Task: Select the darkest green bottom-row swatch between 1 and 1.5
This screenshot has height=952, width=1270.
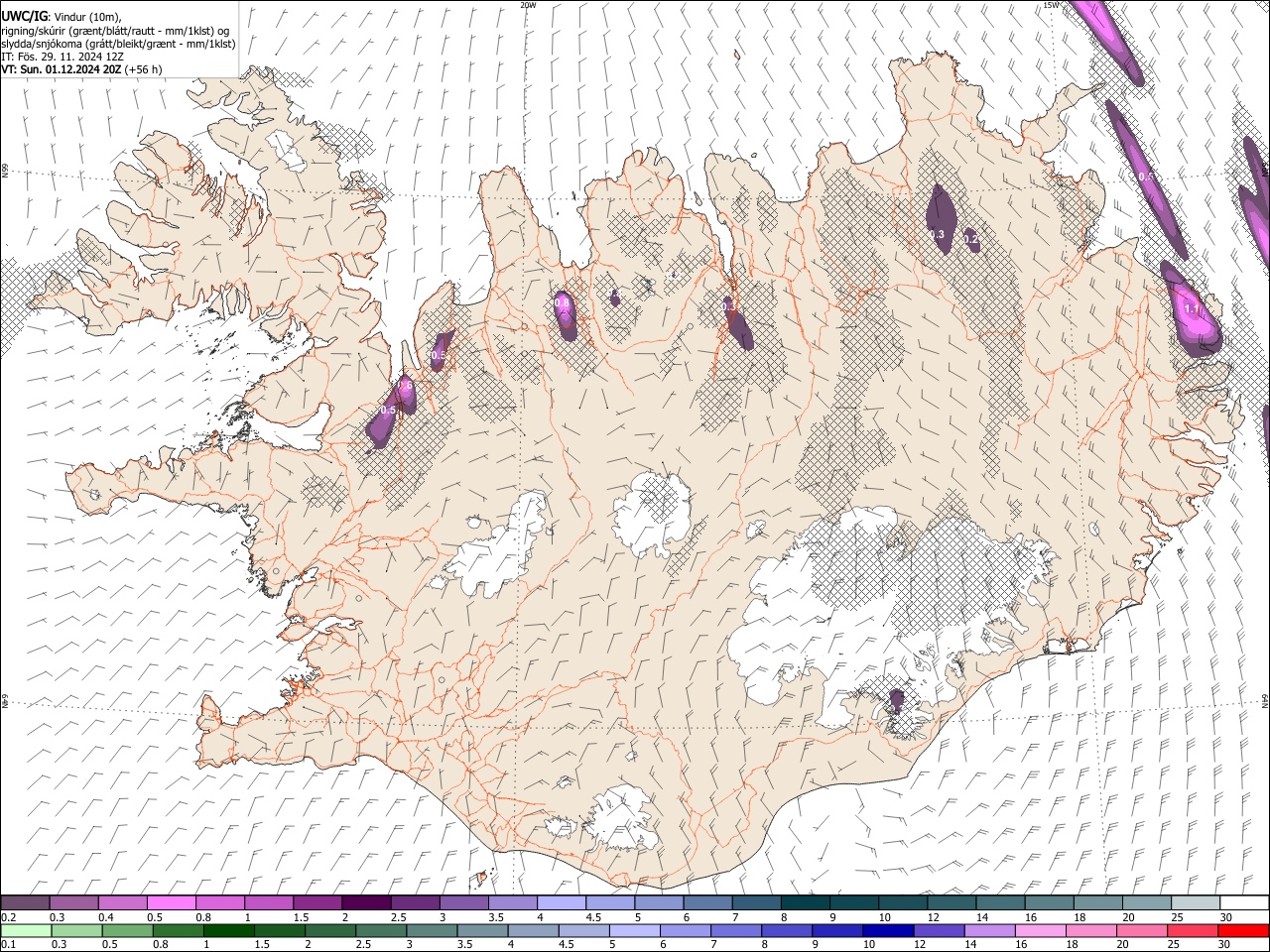Action: 228,930
